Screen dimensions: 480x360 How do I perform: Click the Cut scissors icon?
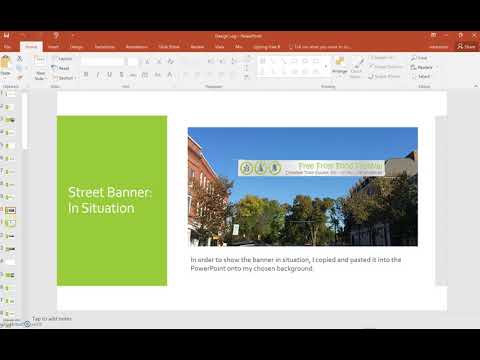pos(20,59)
